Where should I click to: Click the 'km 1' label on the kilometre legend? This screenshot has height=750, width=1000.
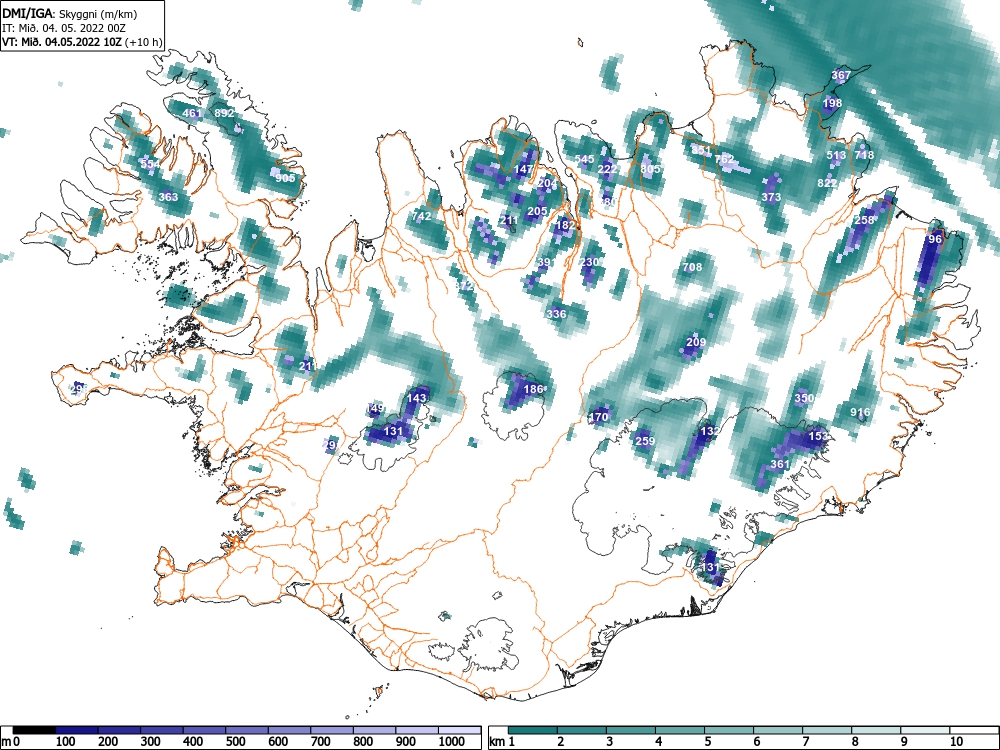click(x=502, y=742)
